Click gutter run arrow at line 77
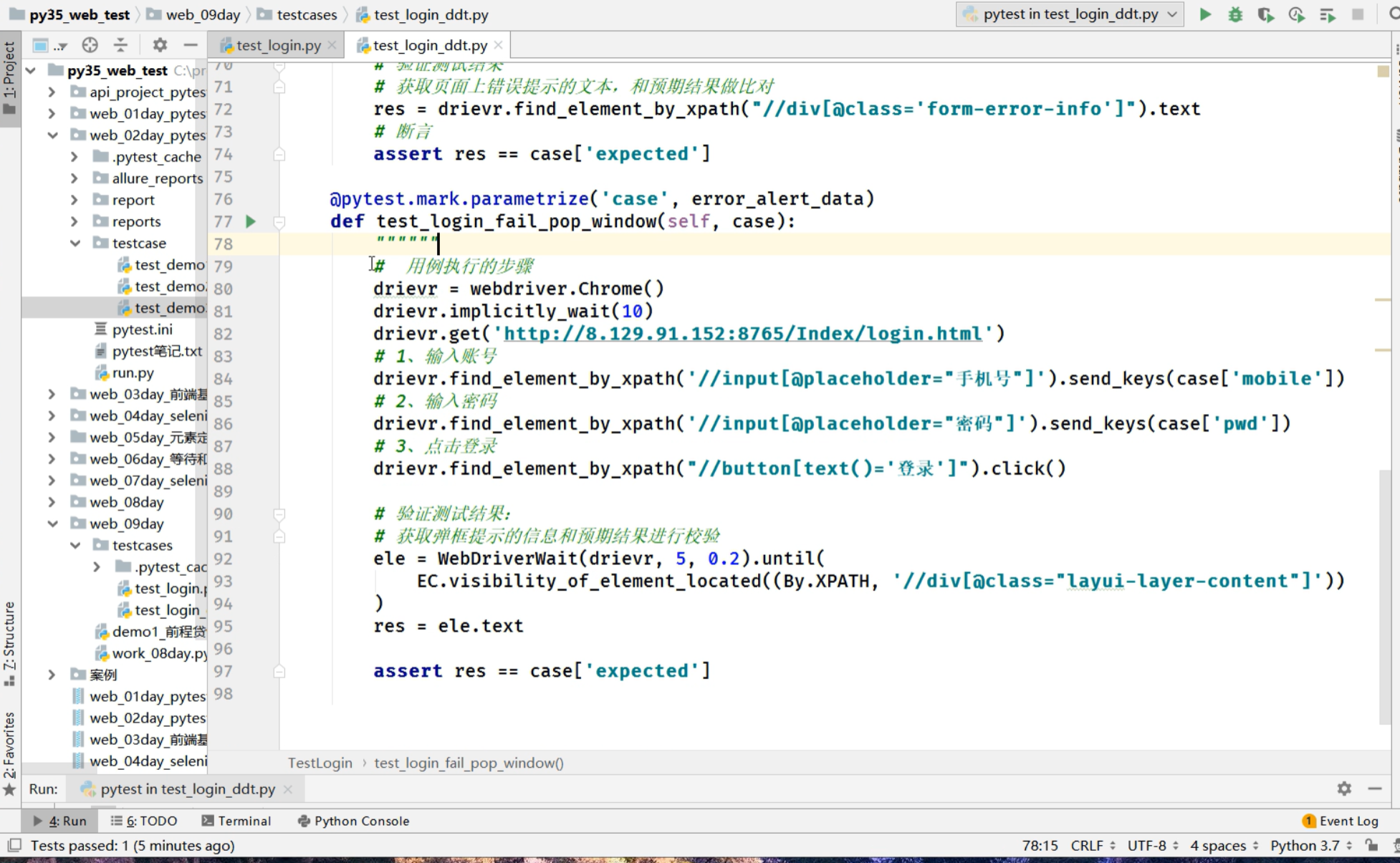1400x863 pixels. (x=251, y=221)
